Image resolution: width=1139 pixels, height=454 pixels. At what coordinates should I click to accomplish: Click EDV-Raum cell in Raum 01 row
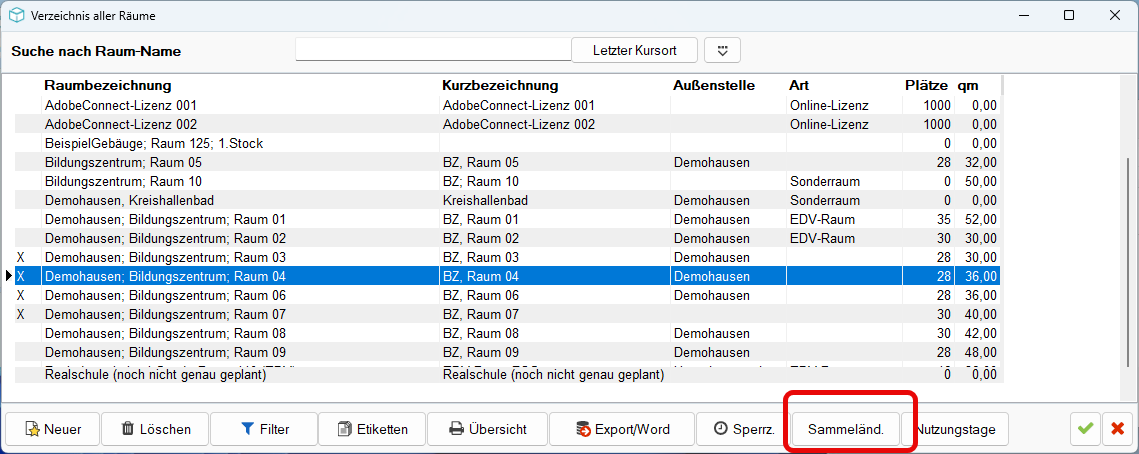pyautogui.click(x=822, y=219)
